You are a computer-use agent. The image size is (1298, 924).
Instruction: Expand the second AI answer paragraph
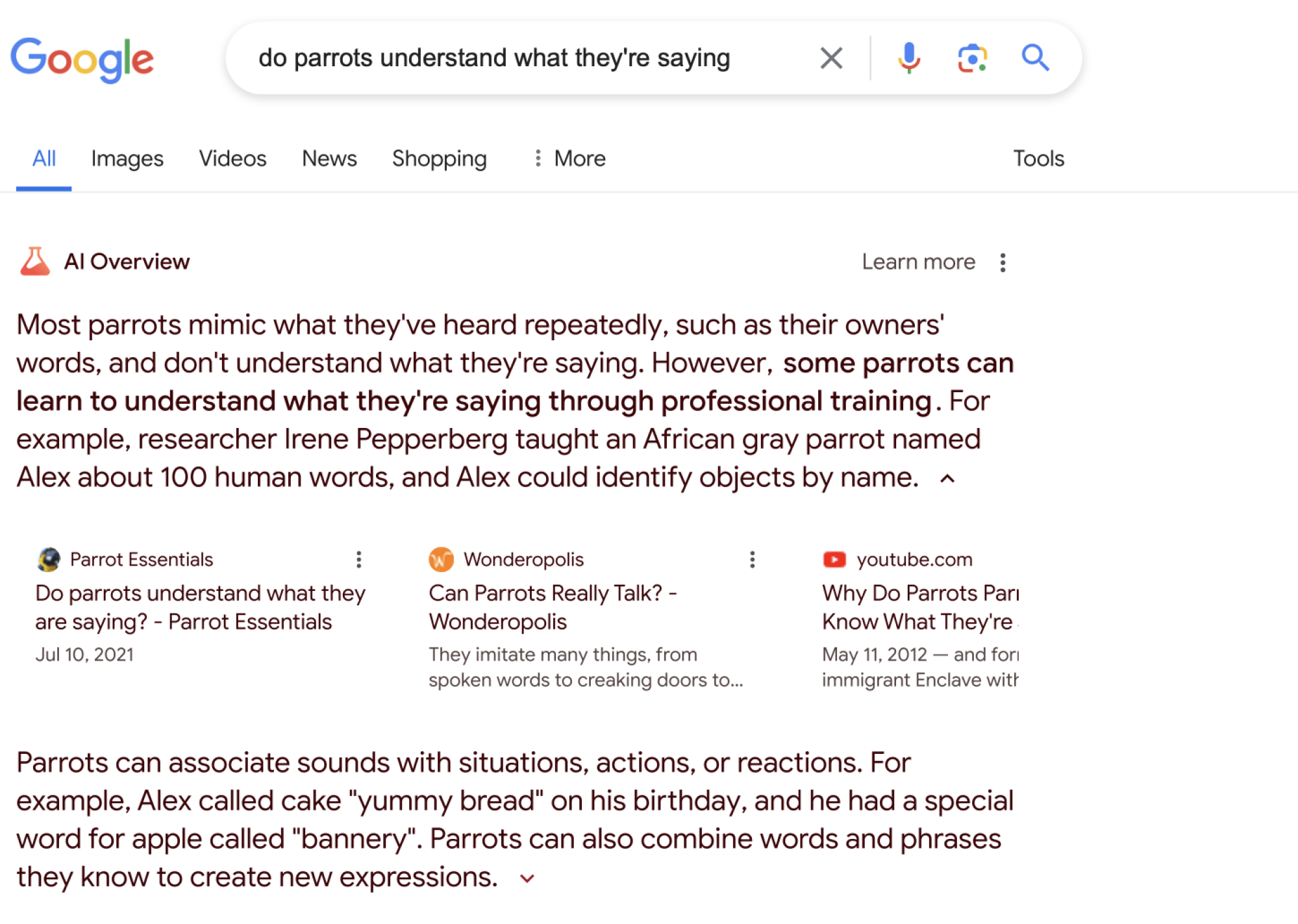(x=525, y=877)
